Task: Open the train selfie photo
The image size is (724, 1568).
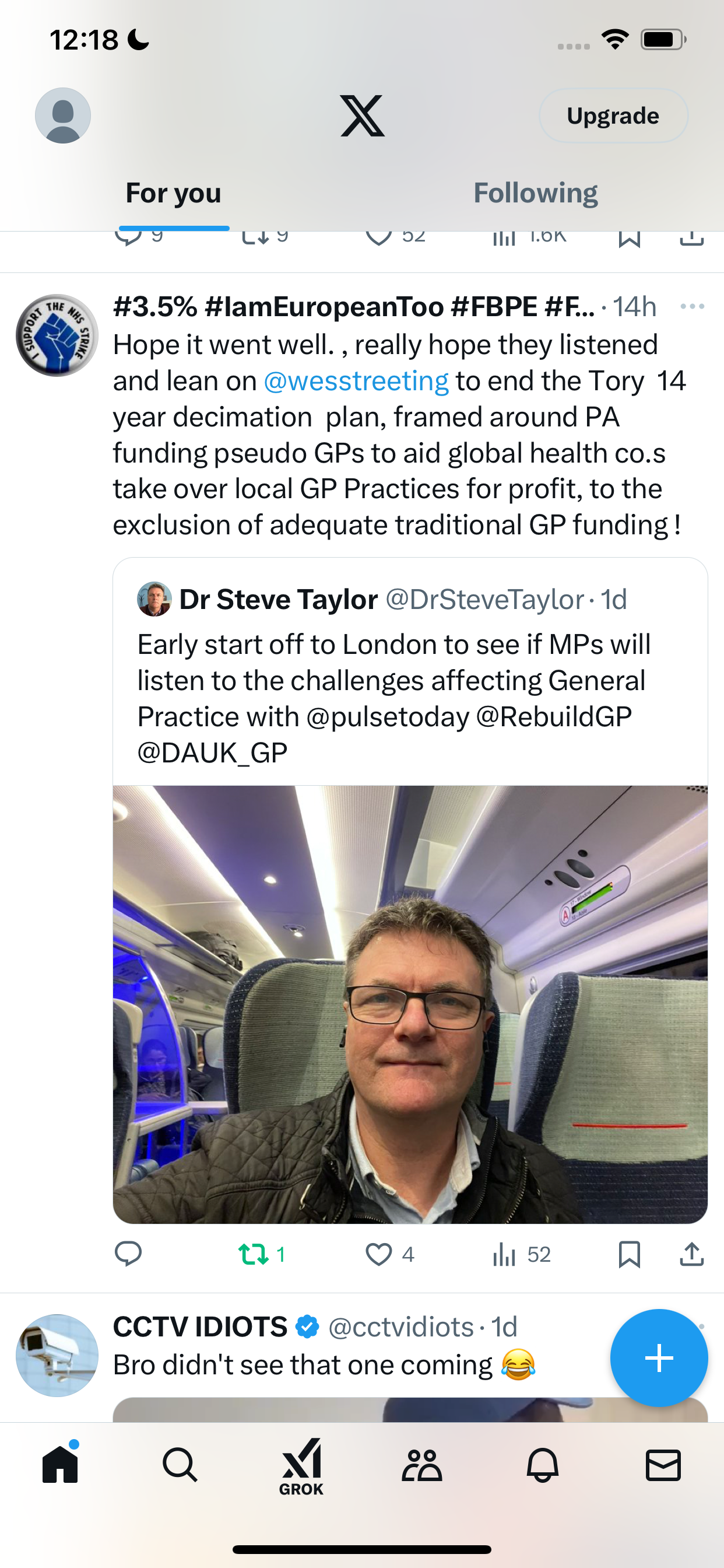Action: (x=410, y=1005)
